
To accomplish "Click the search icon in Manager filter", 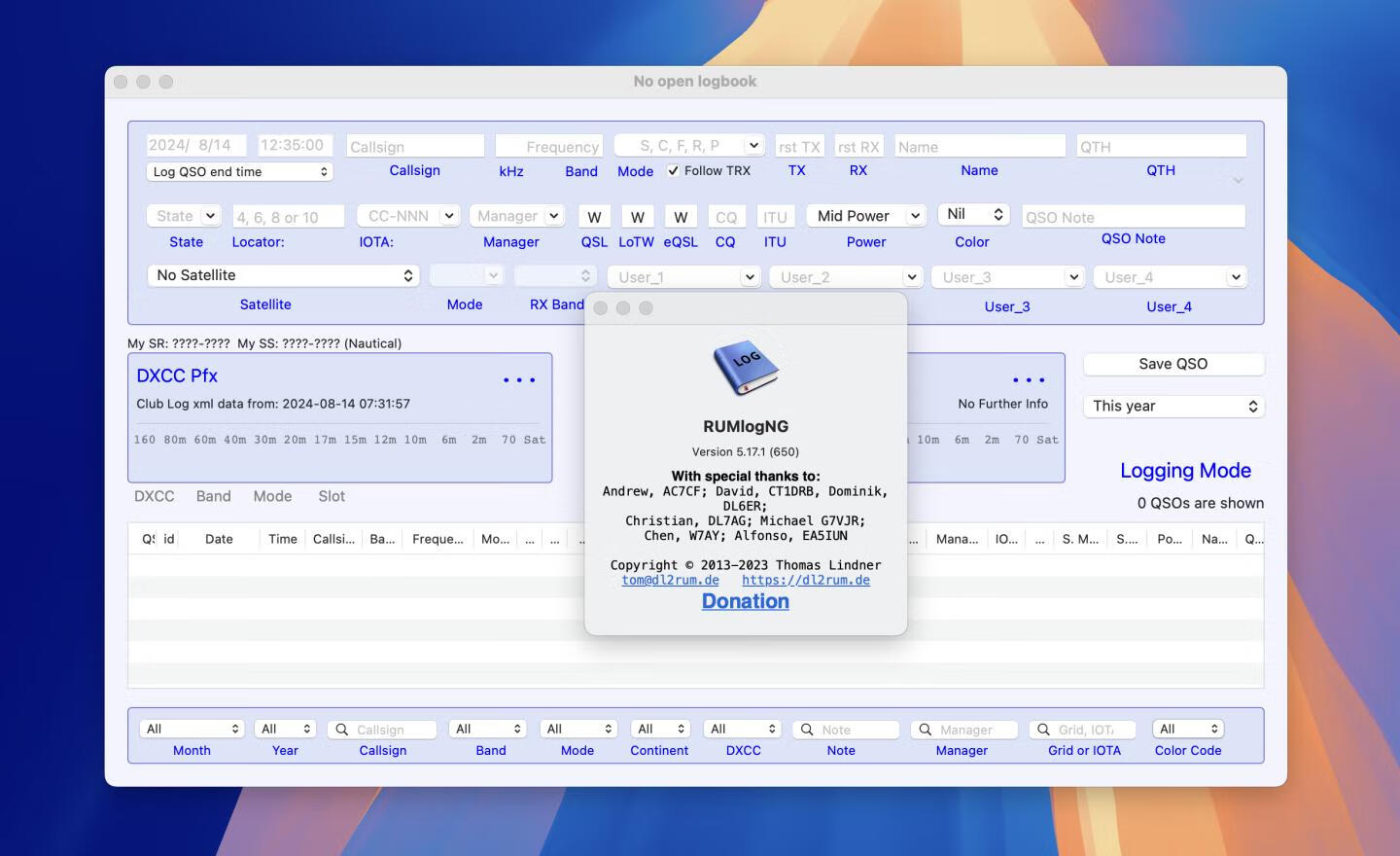I will 926,730.
